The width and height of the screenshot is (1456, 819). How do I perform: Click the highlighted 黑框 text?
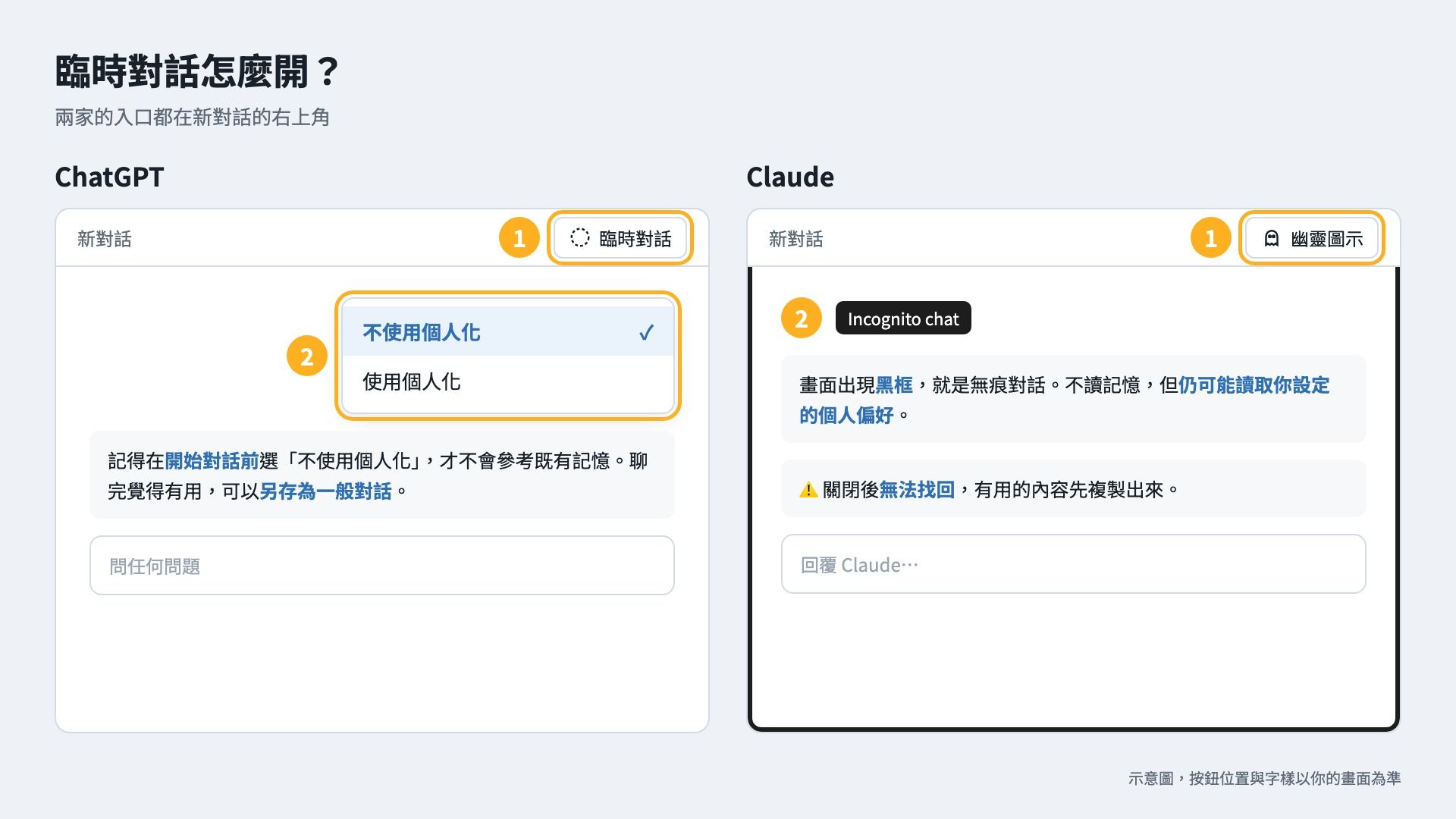(x=894, y=385)
